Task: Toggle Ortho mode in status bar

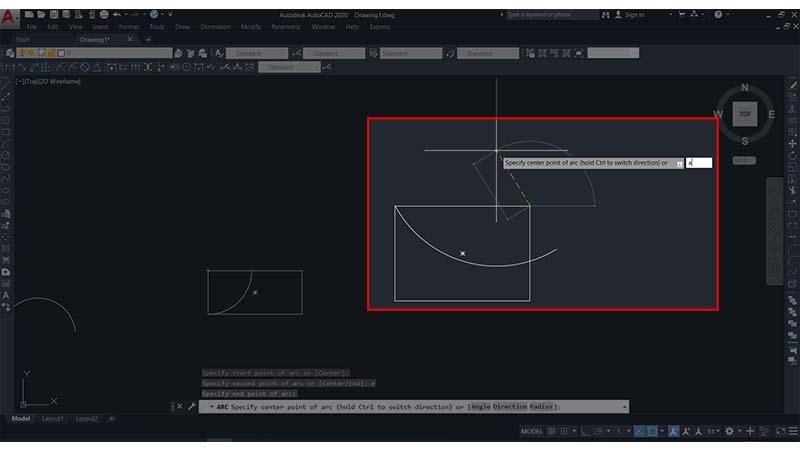Action: click(x=585, y=431)
